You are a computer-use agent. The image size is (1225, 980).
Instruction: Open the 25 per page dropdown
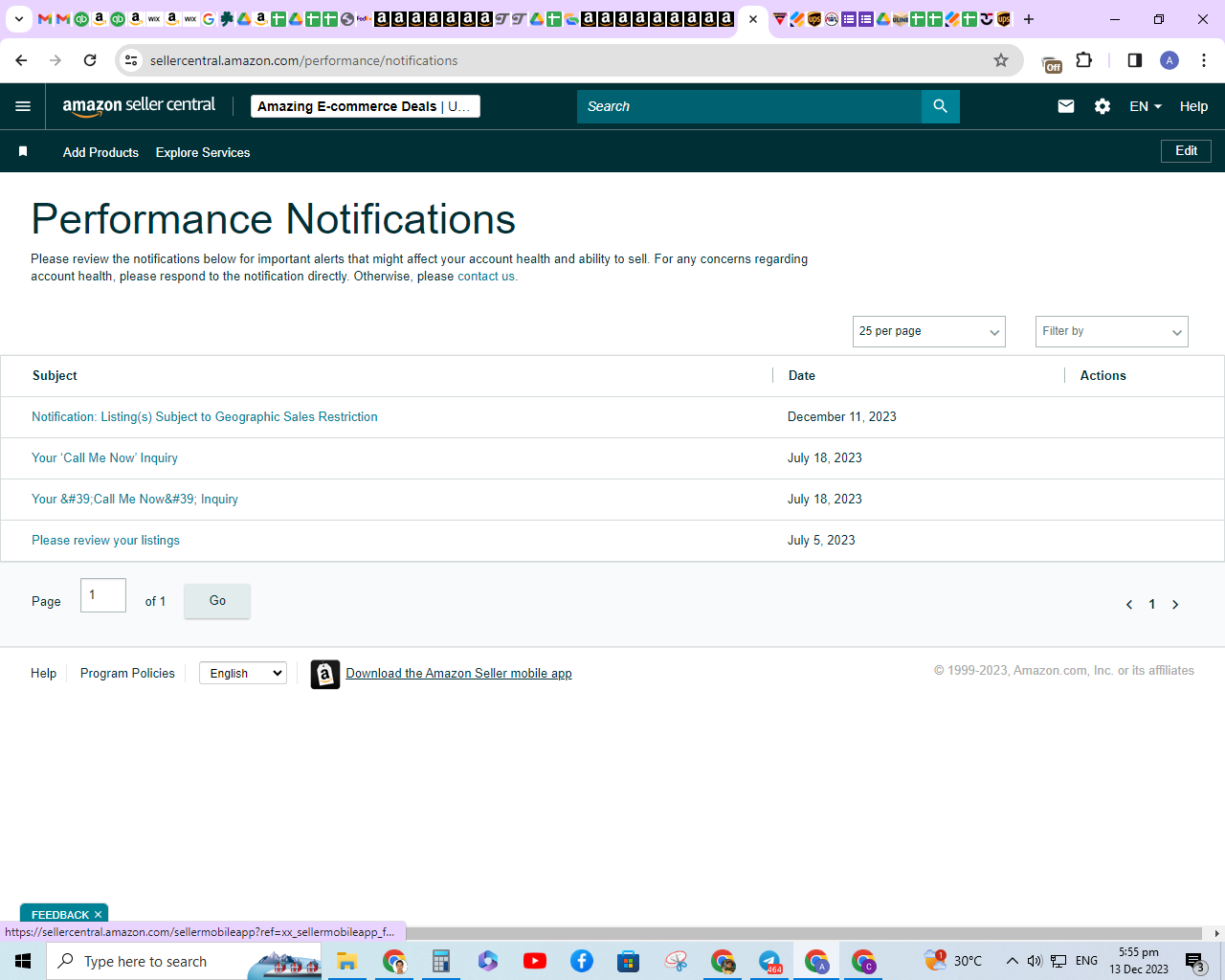929,331
